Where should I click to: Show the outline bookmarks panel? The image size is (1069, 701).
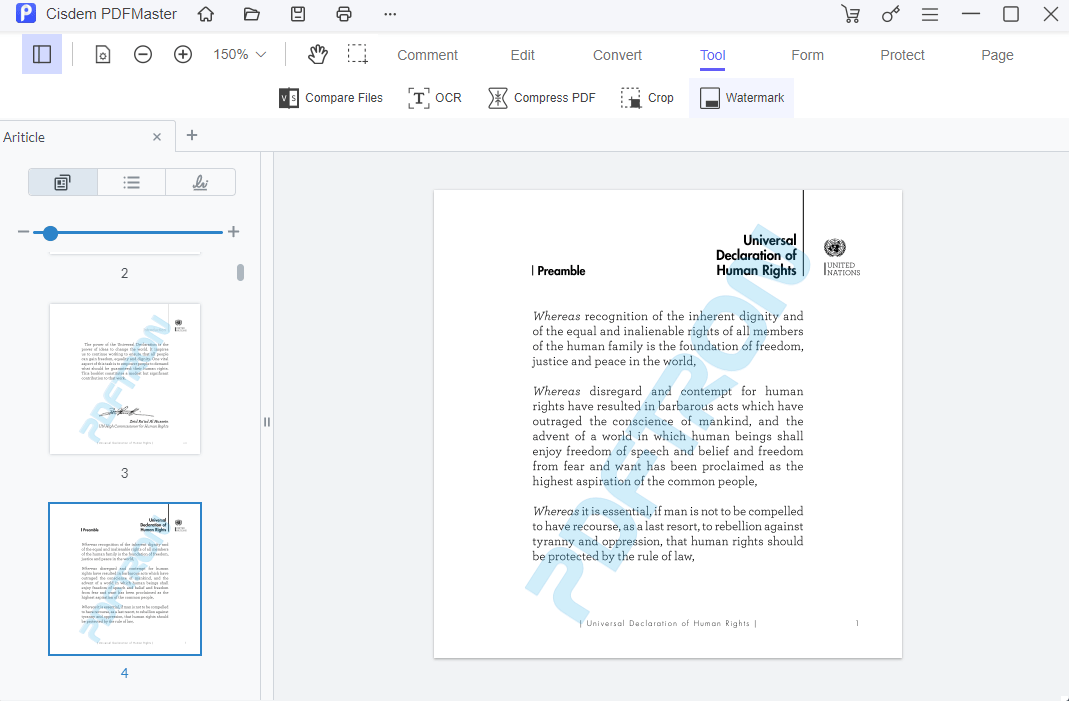tap(132, 182)
